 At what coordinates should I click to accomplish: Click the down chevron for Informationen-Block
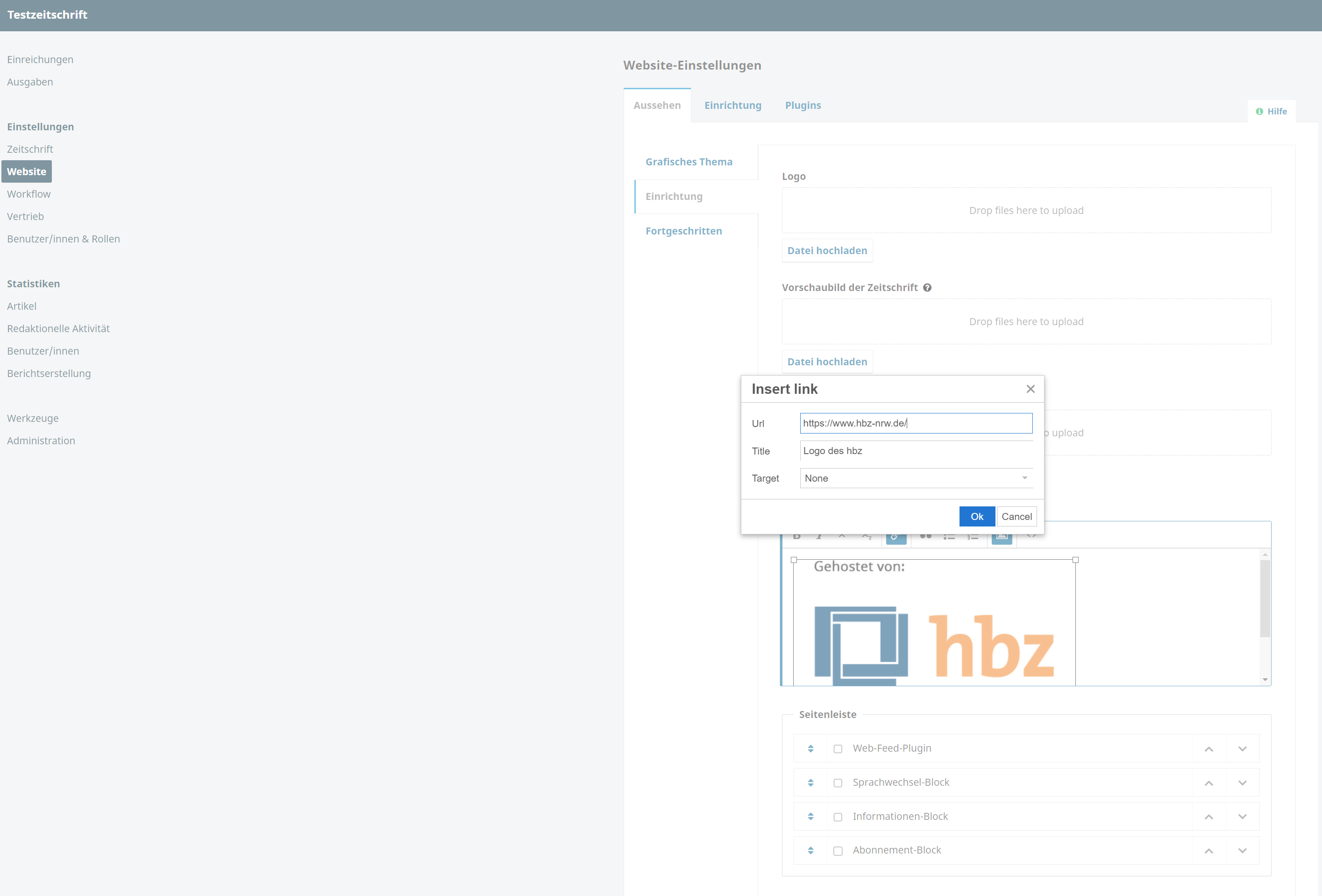click(1243, 817)
